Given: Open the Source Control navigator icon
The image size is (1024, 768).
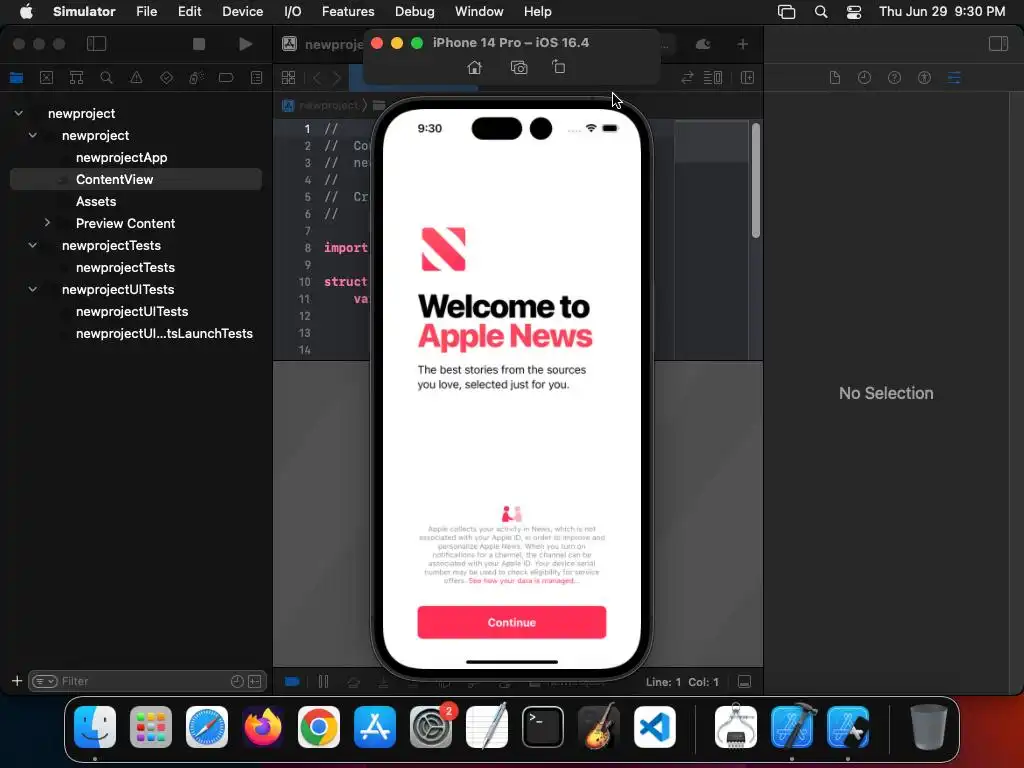Looking at the screenshot, I should pyautogui.click(x=46, y=78).
